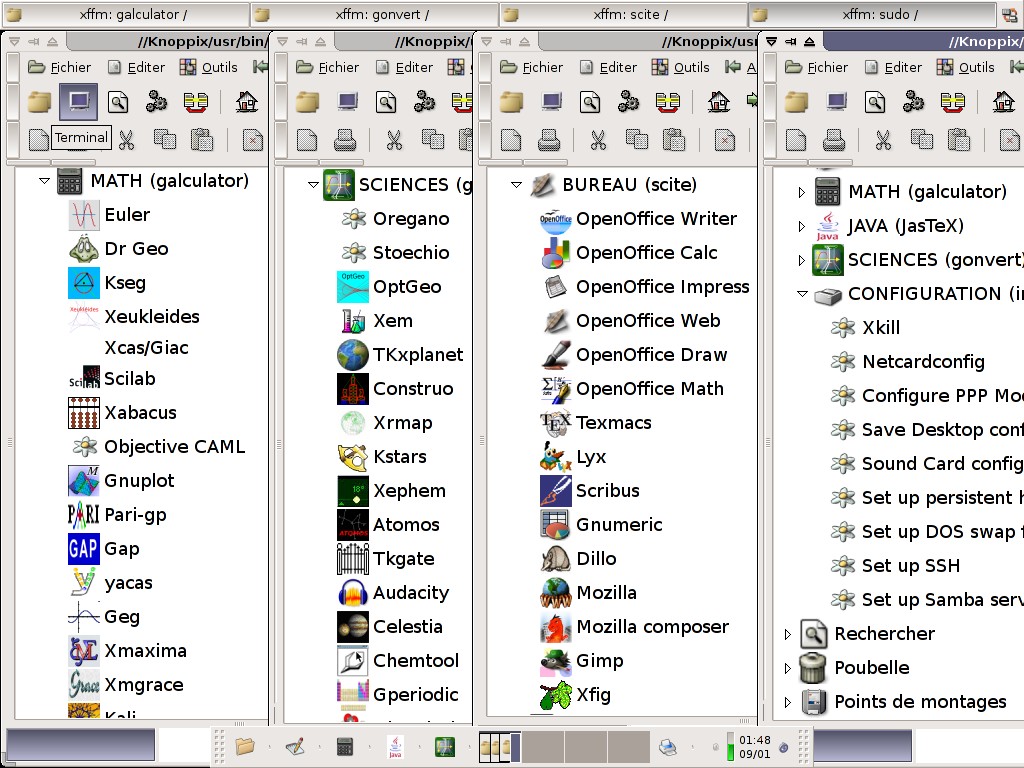The width and height of the screenshot is (1024, 768).
Task: Switch to the second workspace in pager
Action: point(544,746)
